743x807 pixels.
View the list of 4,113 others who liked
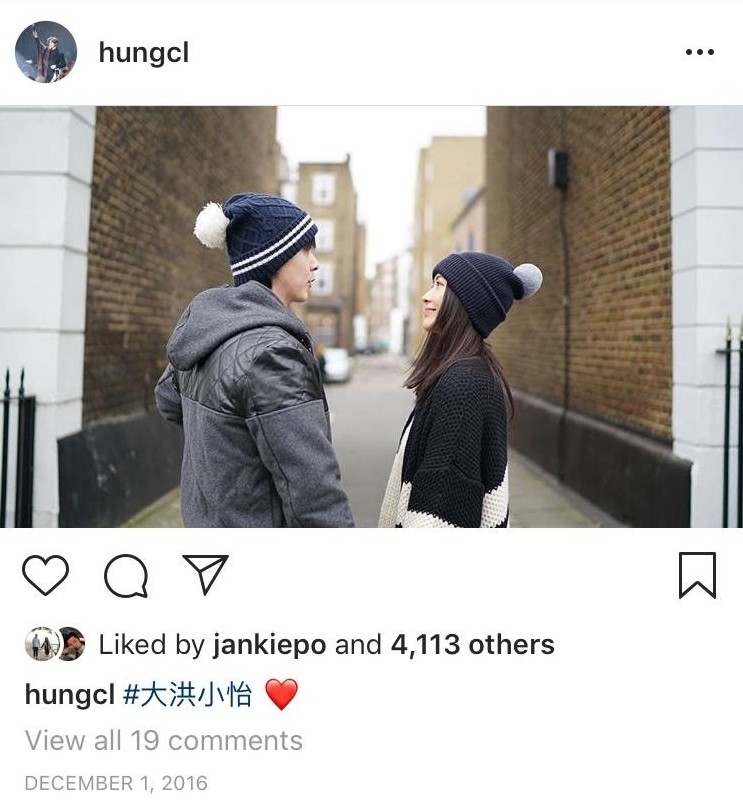click(472, 644)
